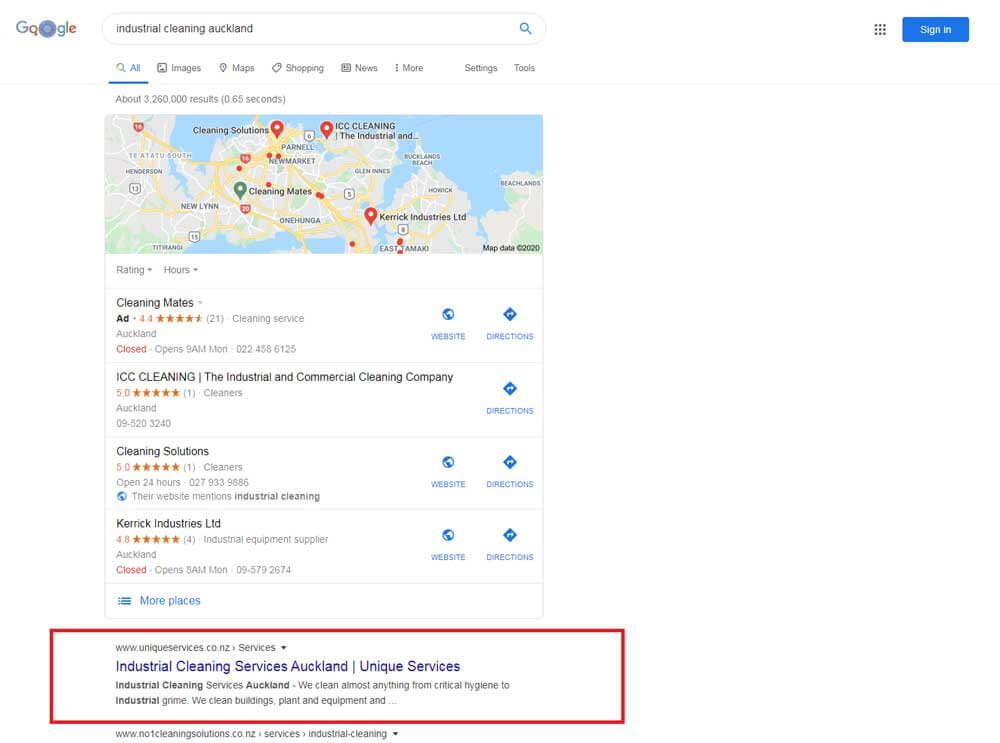The image size is (1000, 743).
Task: Expand the Hours filter dropdown
Action: point(181,270)
